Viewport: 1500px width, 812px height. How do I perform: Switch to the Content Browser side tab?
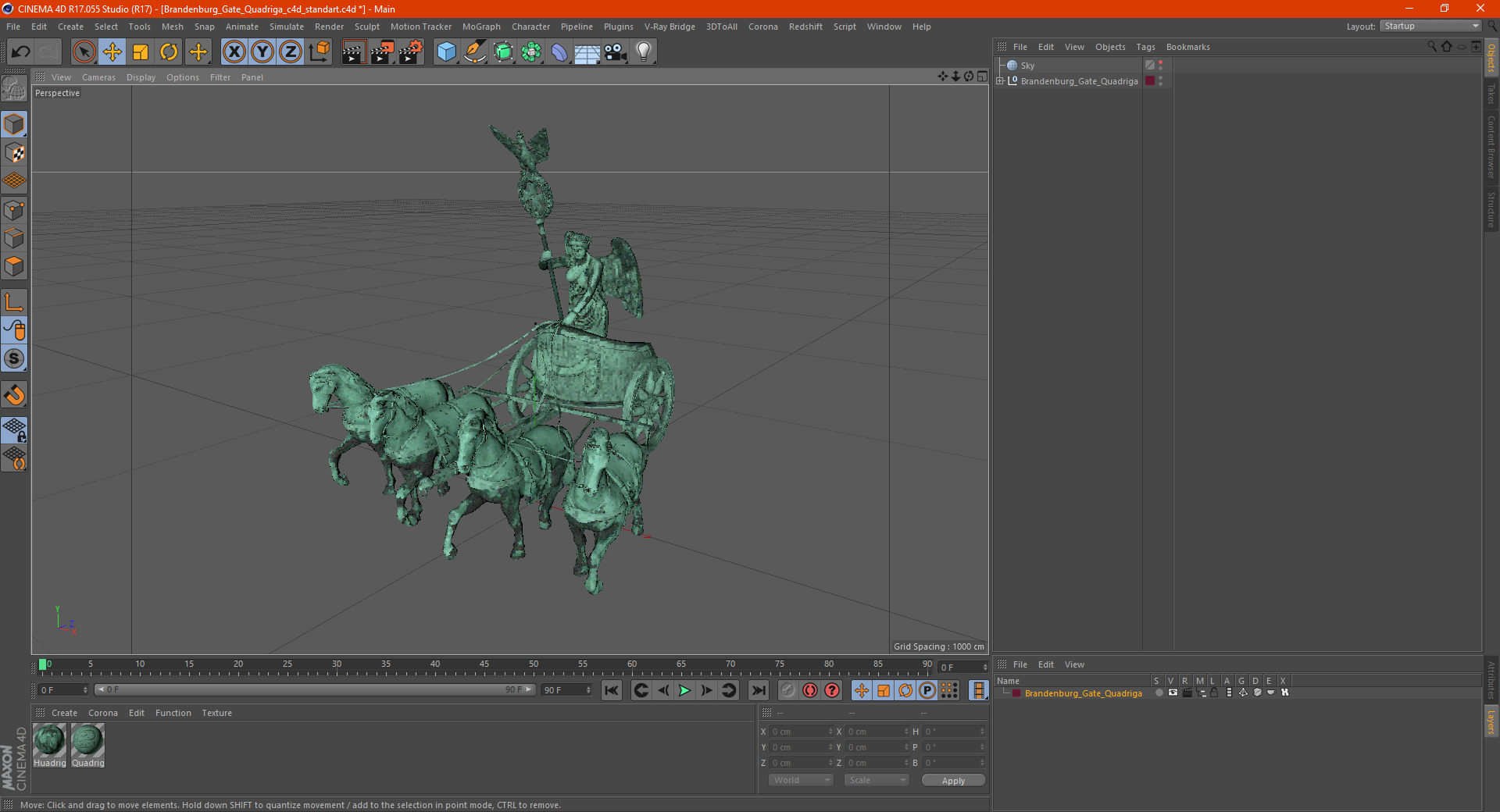pyautogui.click(x=1491, y=146)
